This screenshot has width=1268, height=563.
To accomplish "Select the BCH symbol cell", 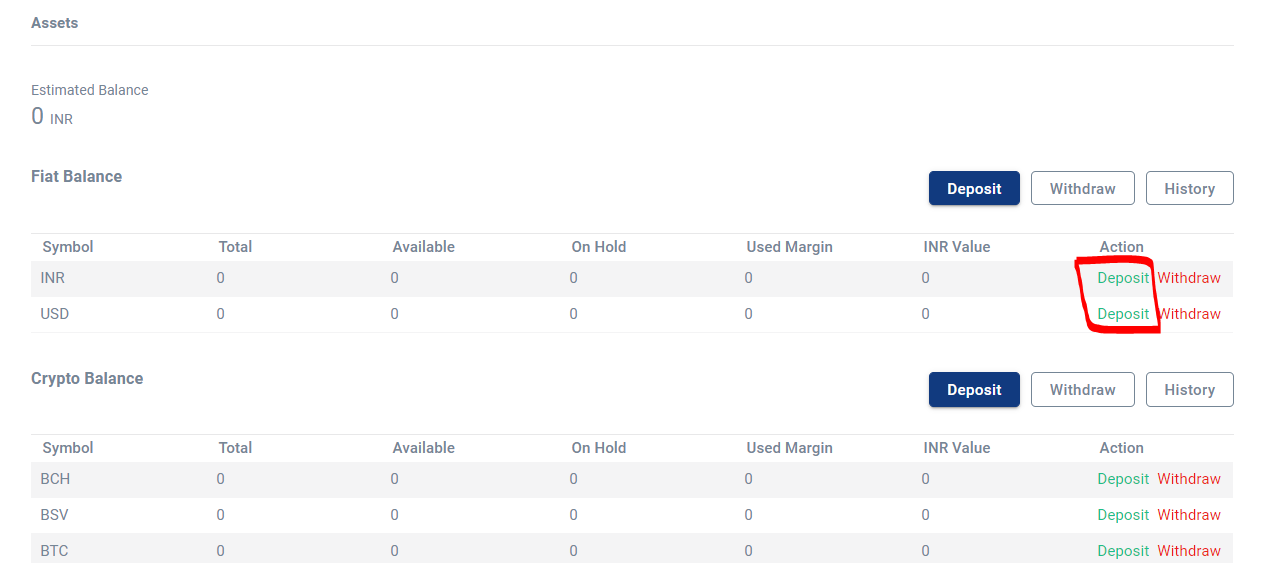I will coord(56,479).
